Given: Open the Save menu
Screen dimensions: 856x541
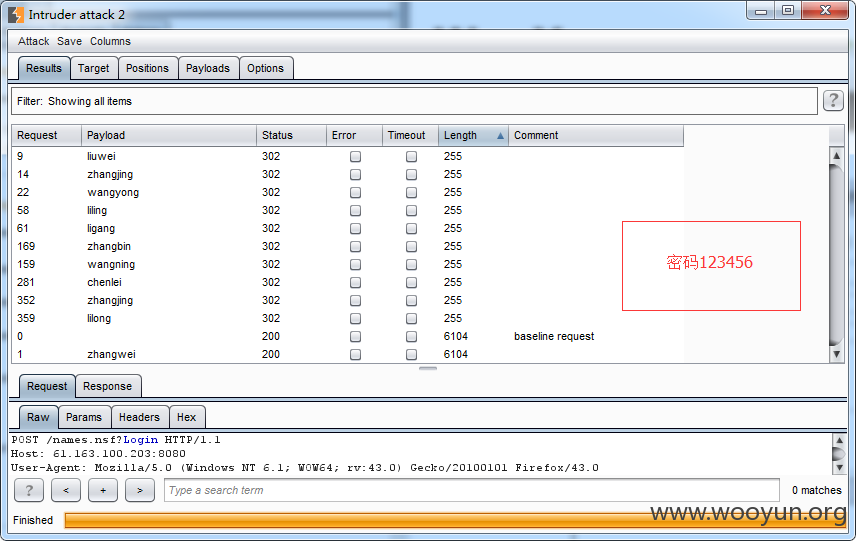Looking at the screenshot, I should click(x=69, y=41).
